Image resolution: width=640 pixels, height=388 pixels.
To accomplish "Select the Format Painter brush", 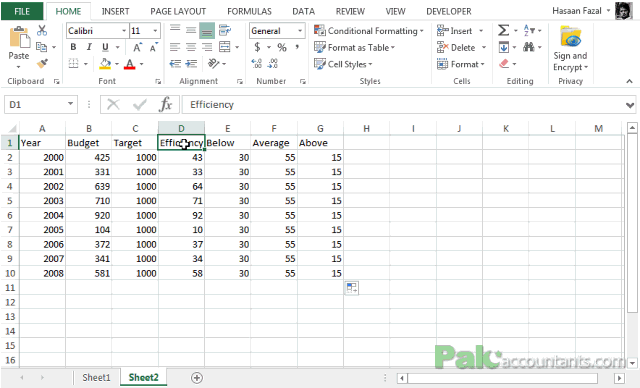I will click(42, 63).
